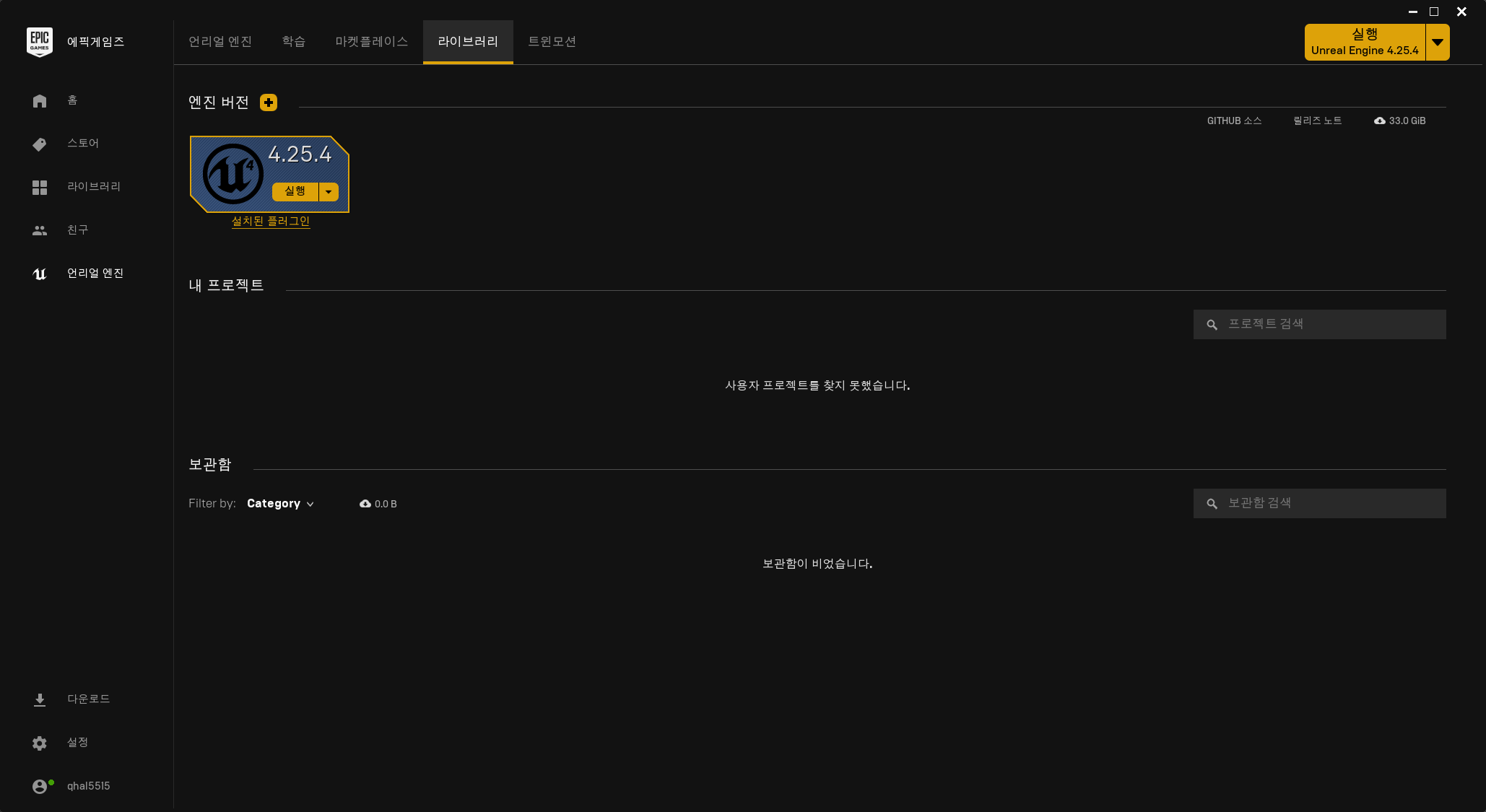The width and height of the screenshot is (1486, 812).
Task: Open the Downloads (다운로드) icon
Action: click(x=40, y=700)
